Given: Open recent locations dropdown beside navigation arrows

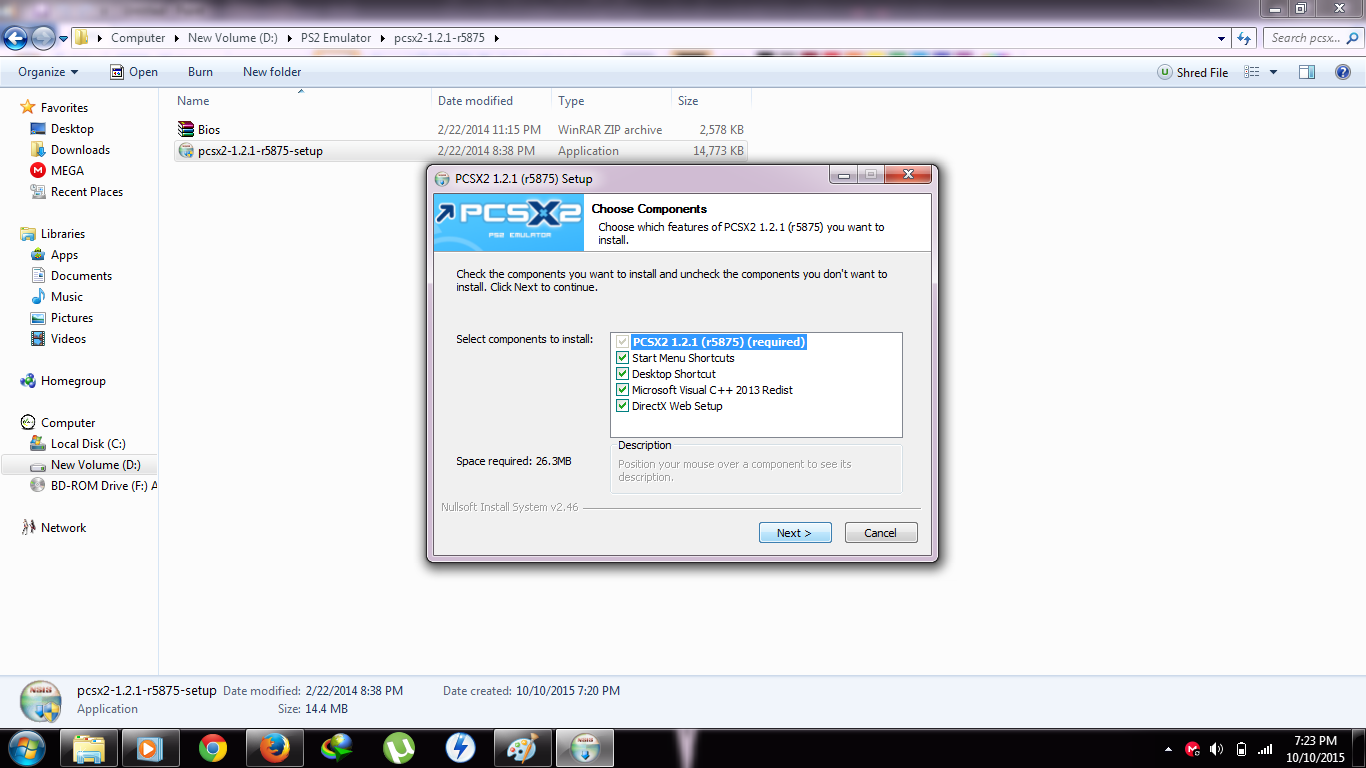Looking at the screenshot, I should [x=64, y=39].
